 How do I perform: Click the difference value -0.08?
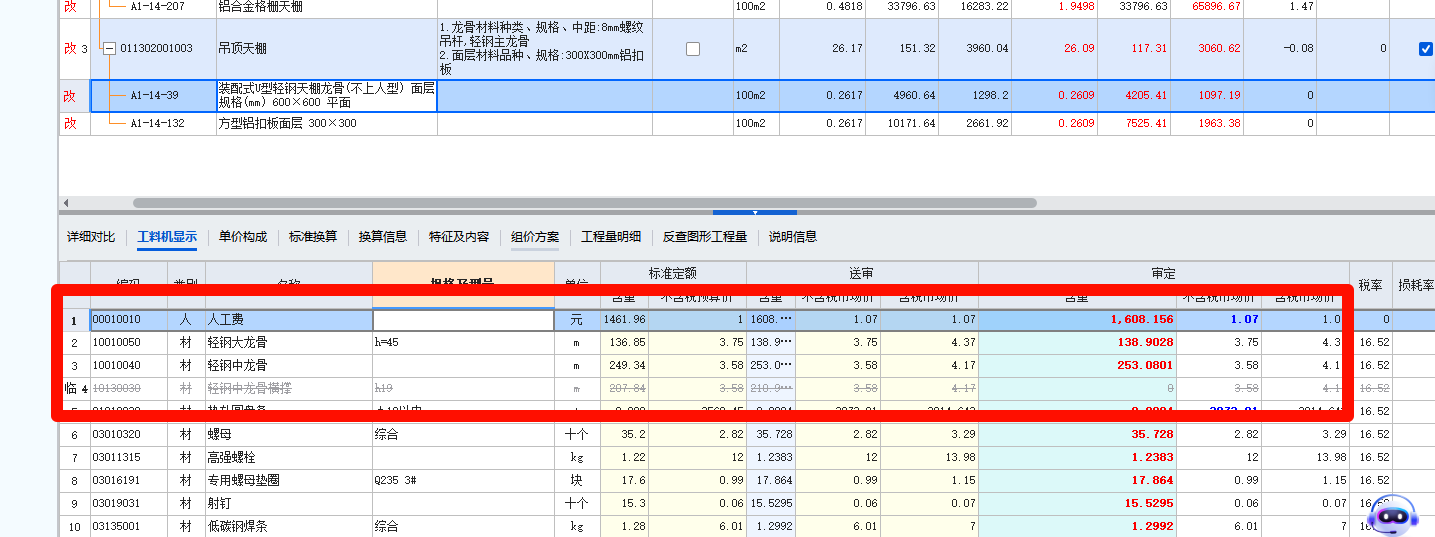coord(1281,48)
